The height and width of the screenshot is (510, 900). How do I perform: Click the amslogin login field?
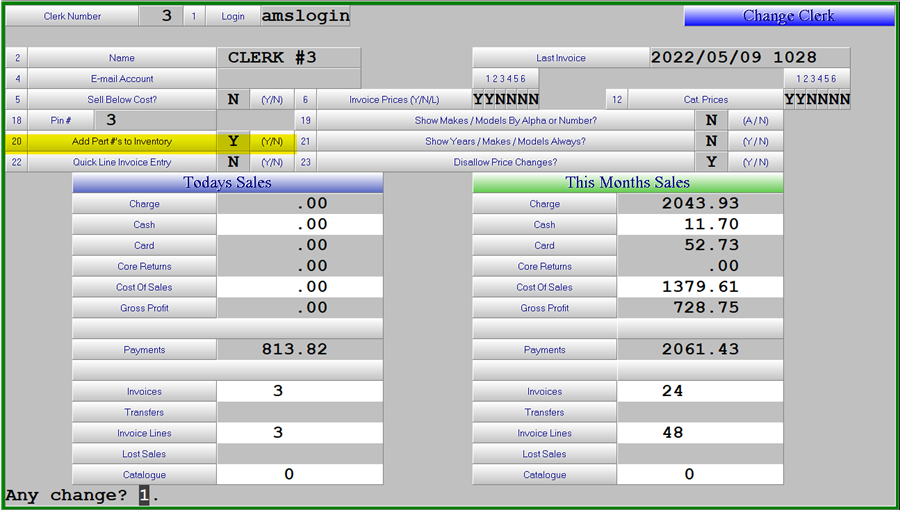click(x=305, y=16)
